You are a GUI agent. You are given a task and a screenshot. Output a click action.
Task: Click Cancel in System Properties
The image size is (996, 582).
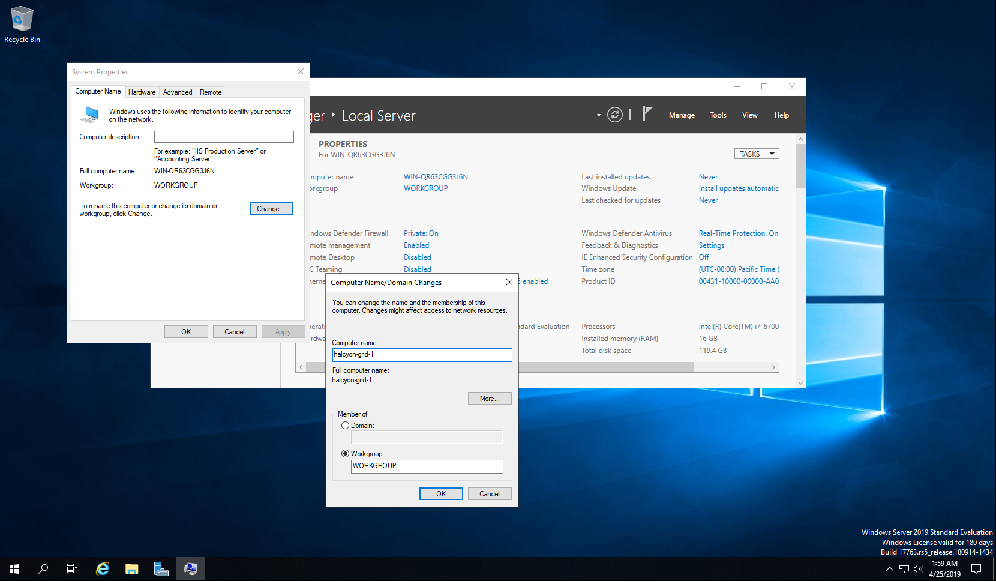click(234, 332)
